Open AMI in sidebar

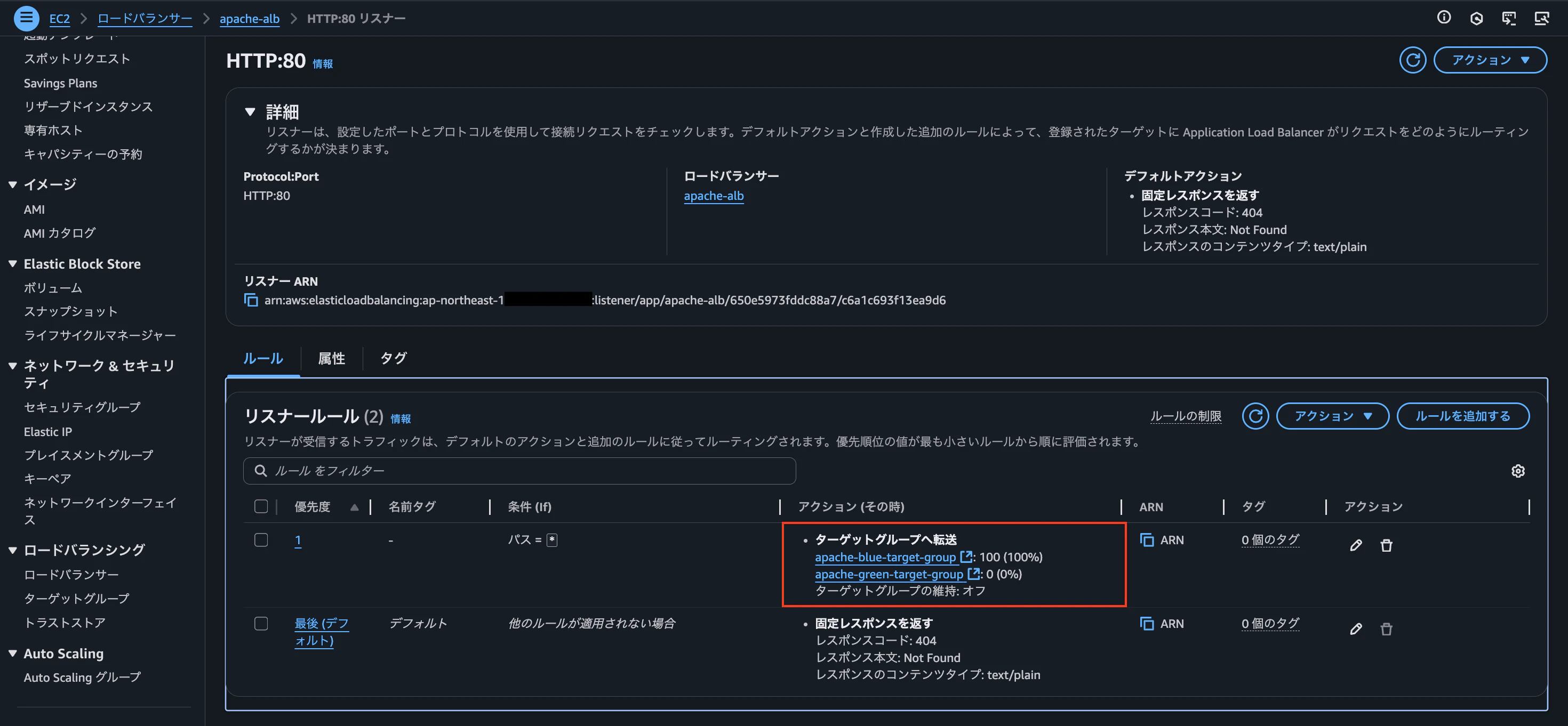(34, 209)
